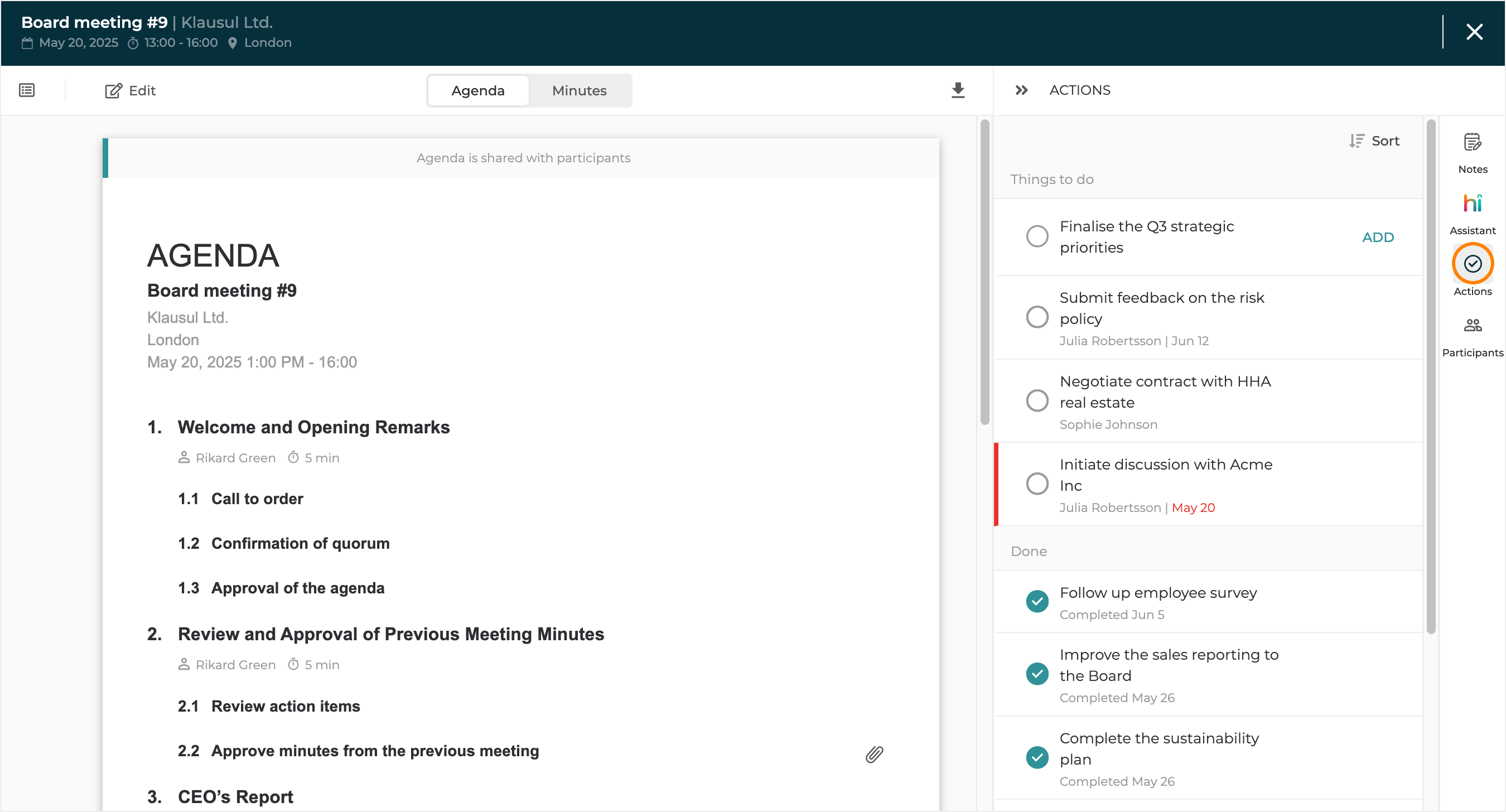This screenshot has width=1506, height=812.
Task: Select the Agenda tab
Action: 477,90
